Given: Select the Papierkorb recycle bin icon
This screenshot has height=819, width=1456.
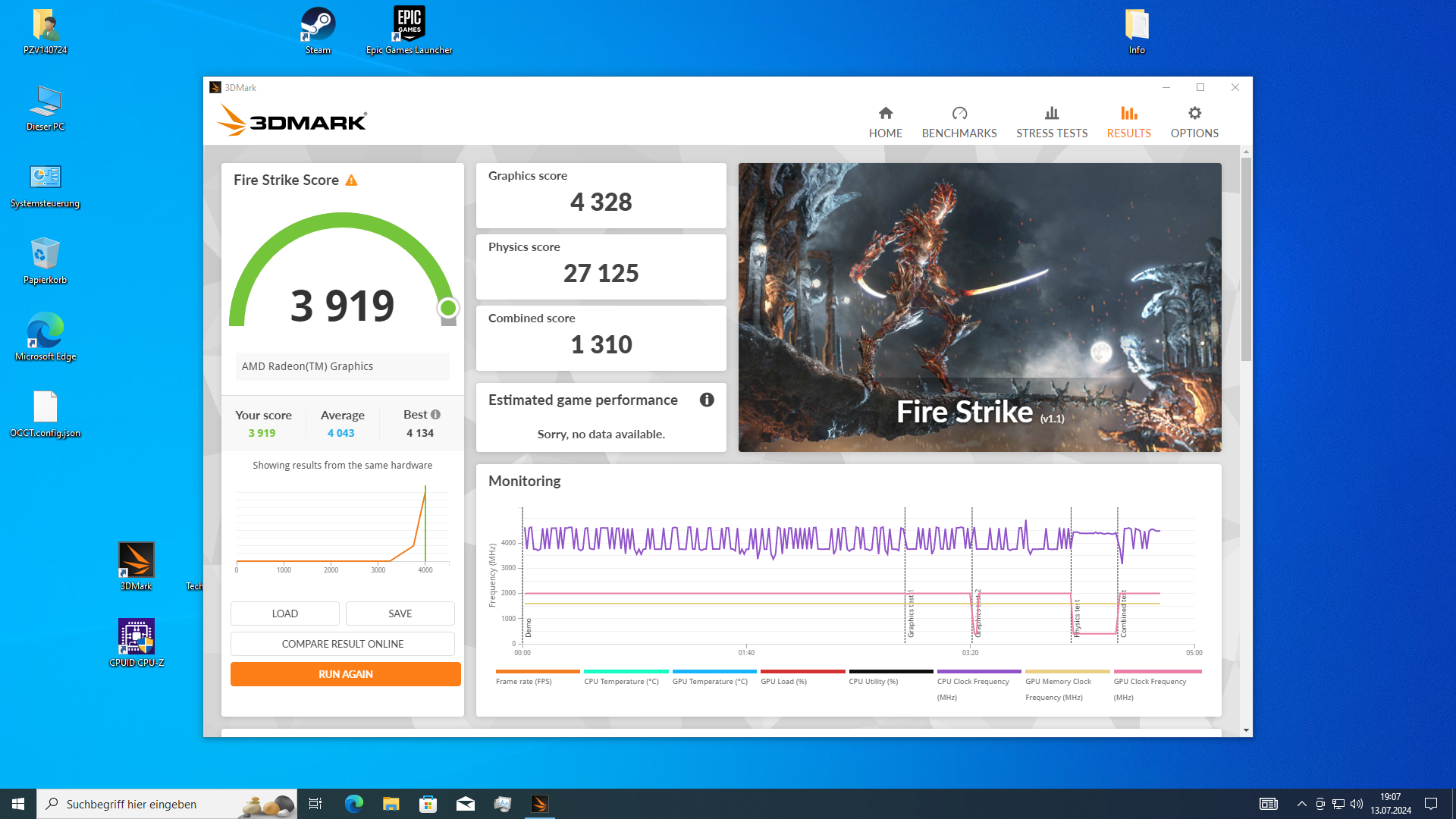Looking at the screenshot, I should point(45,261).
